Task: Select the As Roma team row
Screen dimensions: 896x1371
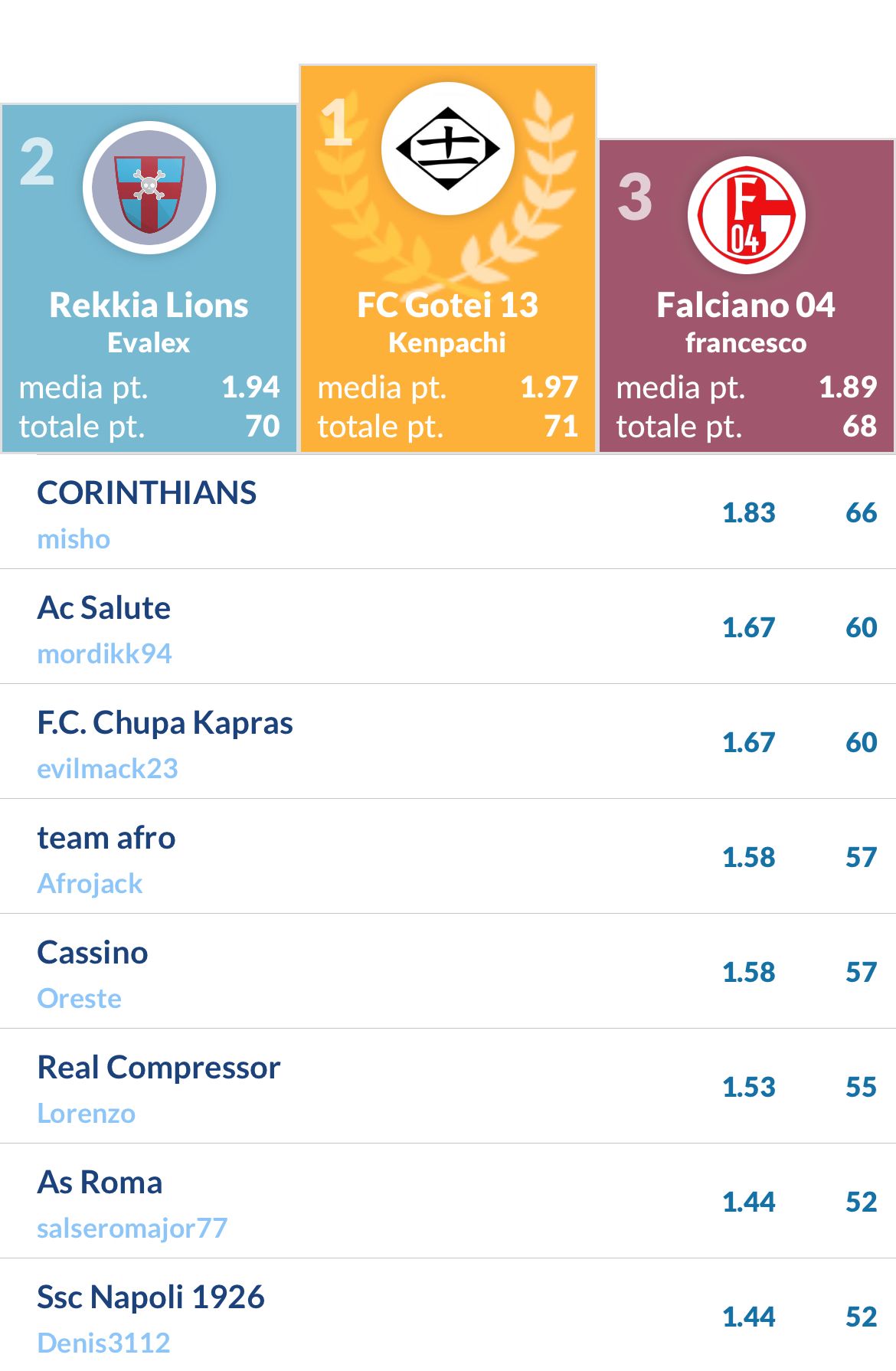Action: (448, 1201)
